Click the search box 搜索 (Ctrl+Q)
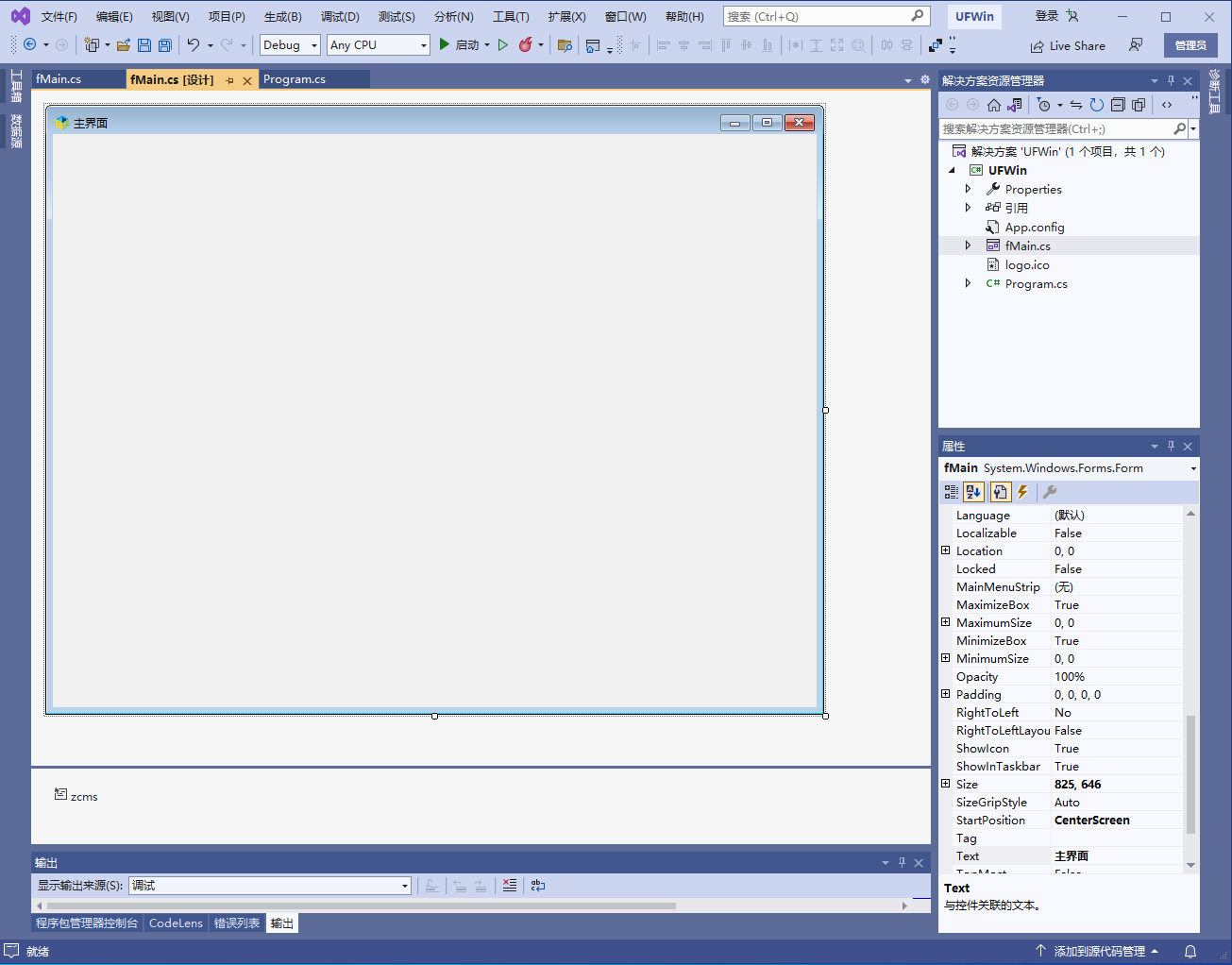Screen dimensions: 1232x965 click(826, 16)
